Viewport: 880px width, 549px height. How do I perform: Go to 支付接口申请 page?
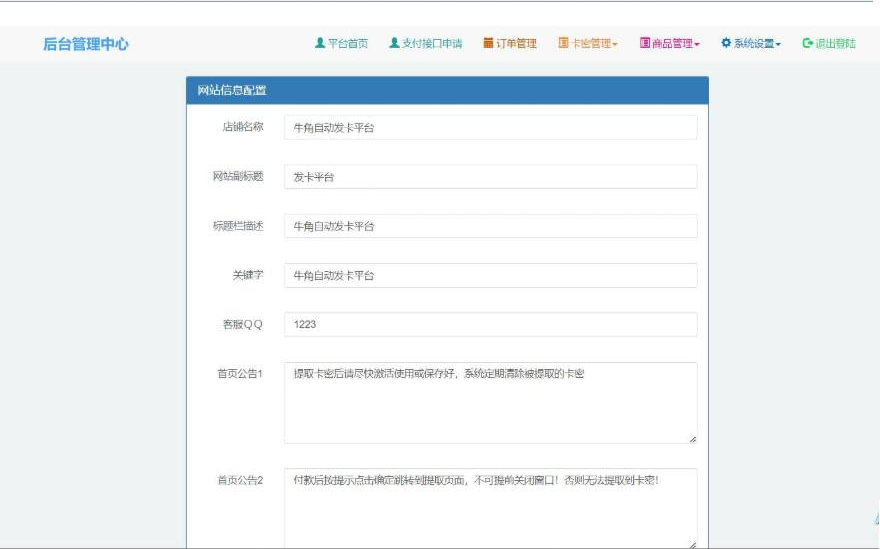click(x=432, y=43)
